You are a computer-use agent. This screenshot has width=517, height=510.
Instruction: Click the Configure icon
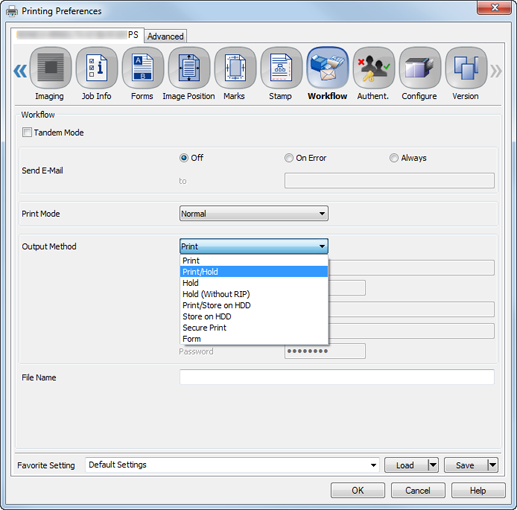tap(420, 68)
